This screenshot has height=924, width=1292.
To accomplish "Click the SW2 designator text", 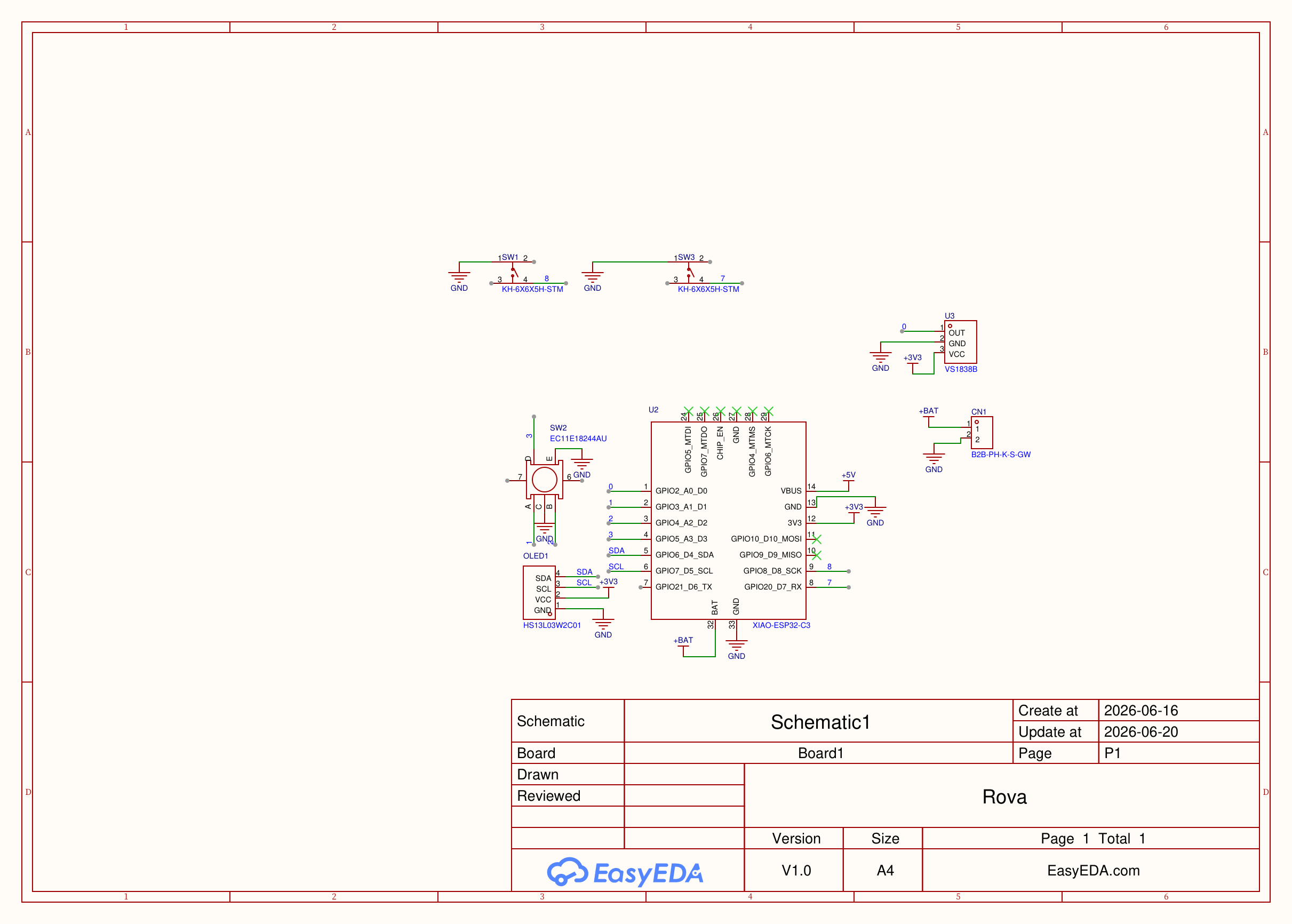I will tap(557, 427).
